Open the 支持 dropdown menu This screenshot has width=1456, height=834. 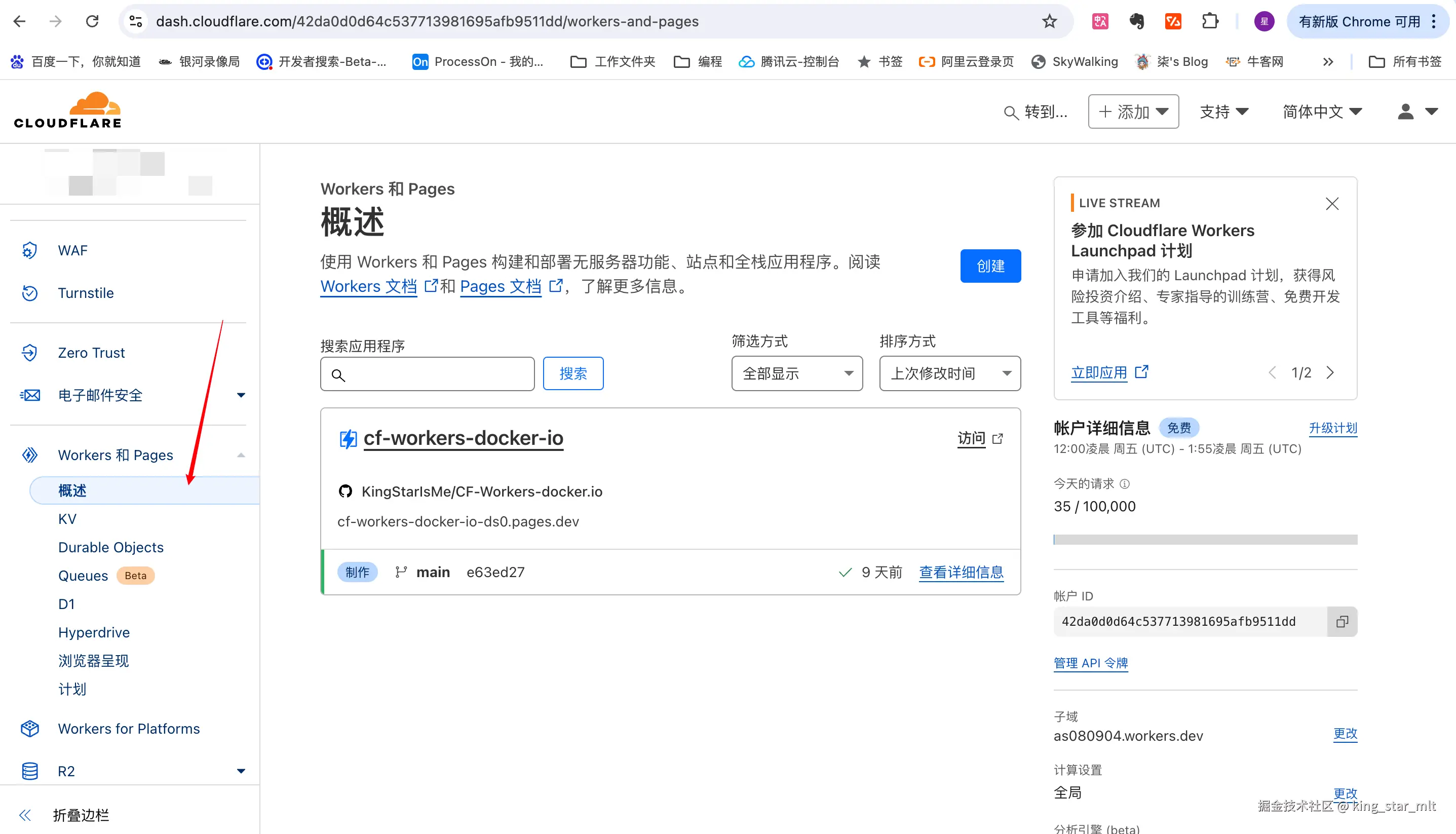click(x=1224, y=111)
